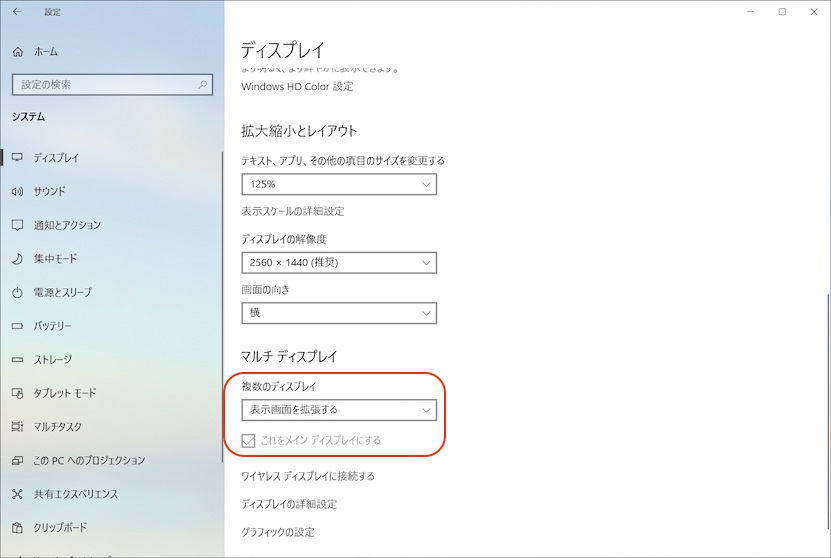
Task: Click ワイヤレス ディスプレイに接続する link
Action: [308, 476]
